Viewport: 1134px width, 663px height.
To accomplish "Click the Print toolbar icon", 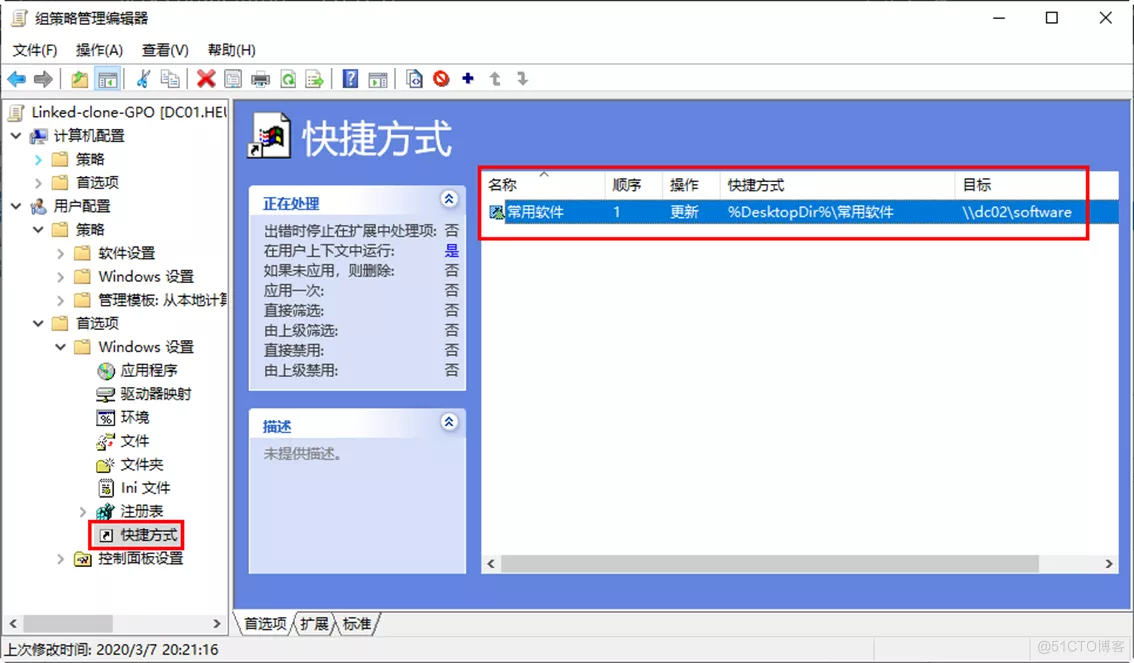I will point(260,79).
